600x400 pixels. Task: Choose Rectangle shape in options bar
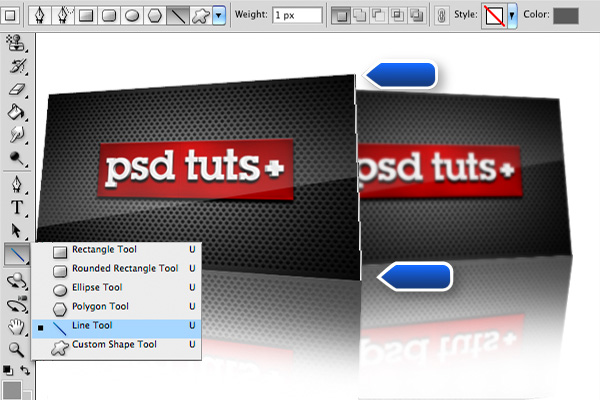tap(86, 16)
